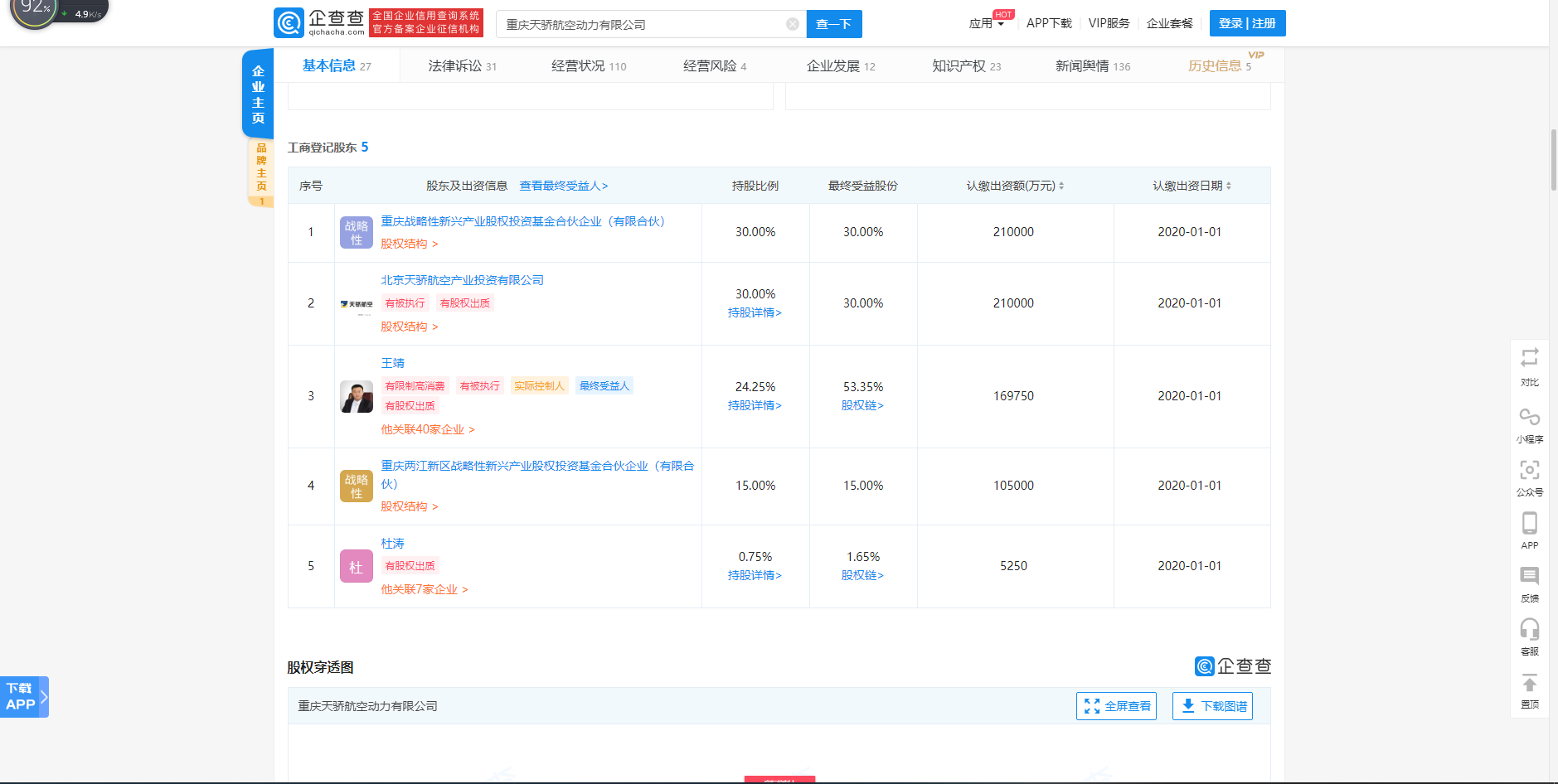Click the company name search input field
Screen dimensions: 1558x784
pyautogui.click(x=643, y=25)
